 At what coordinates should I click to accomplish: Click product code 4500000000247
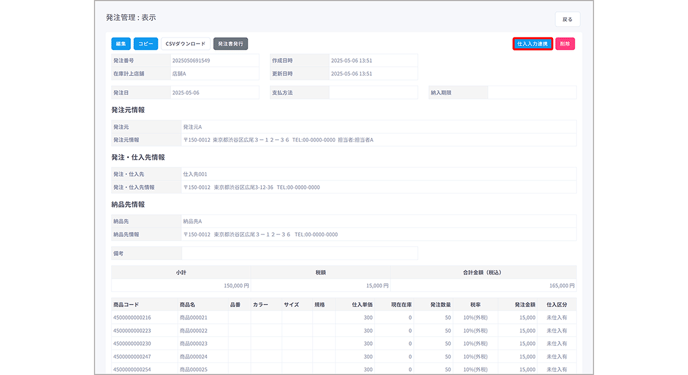[132, 357]
